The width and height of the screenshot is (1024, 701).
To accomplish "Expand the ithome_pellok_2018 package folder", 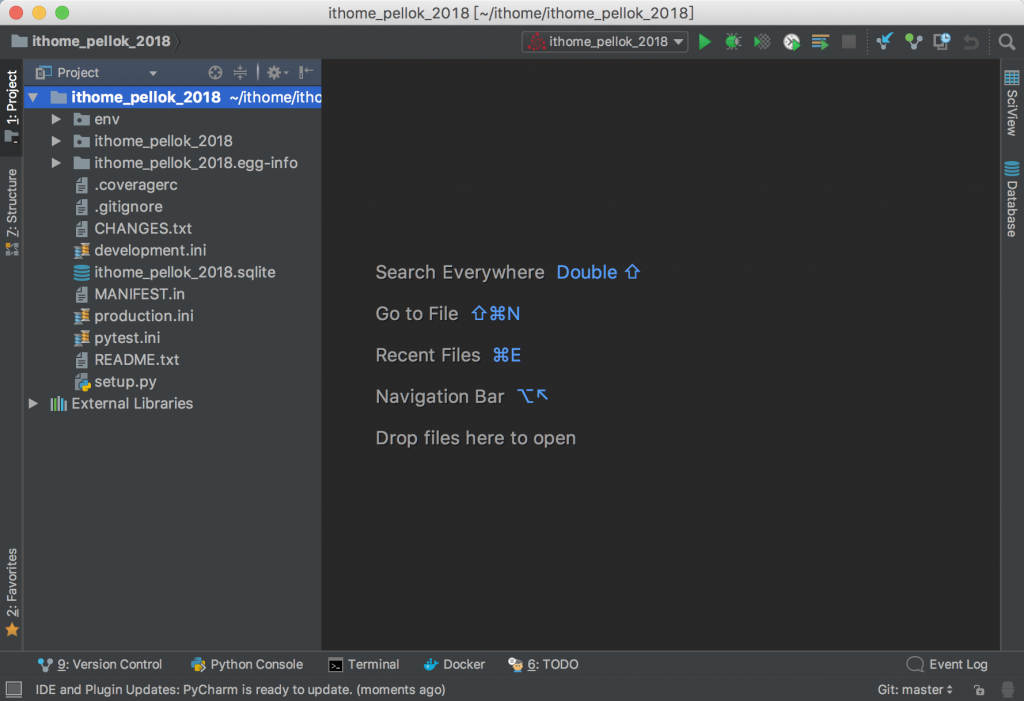I will (x=56, y=141).
